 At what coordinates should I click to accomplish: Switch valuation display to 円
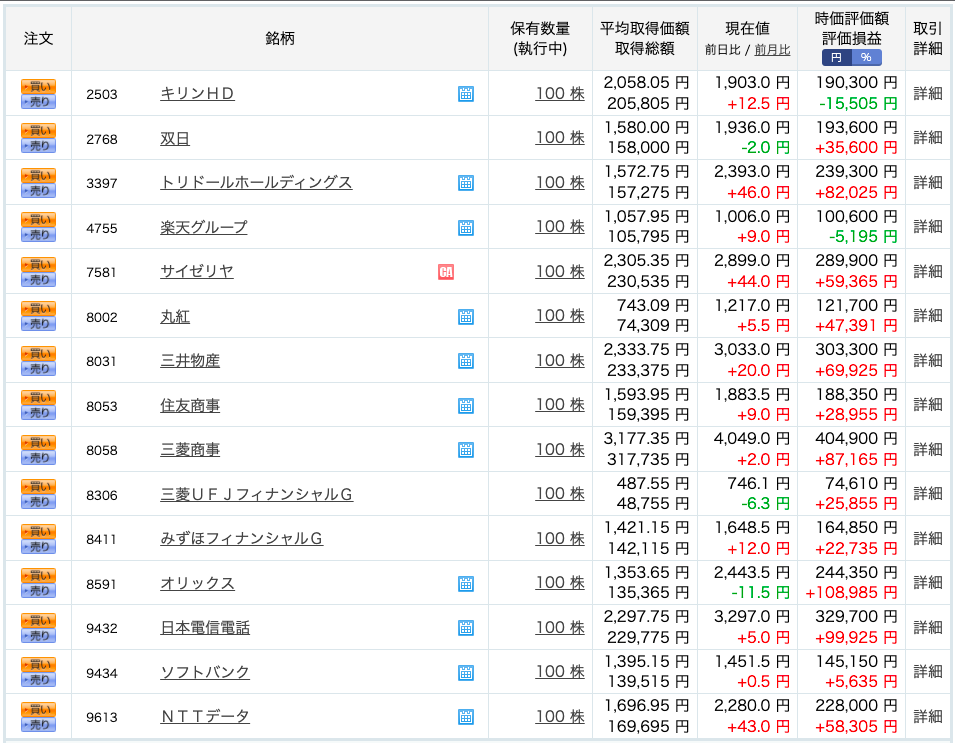pyautogui.click(x=836, y=57)
